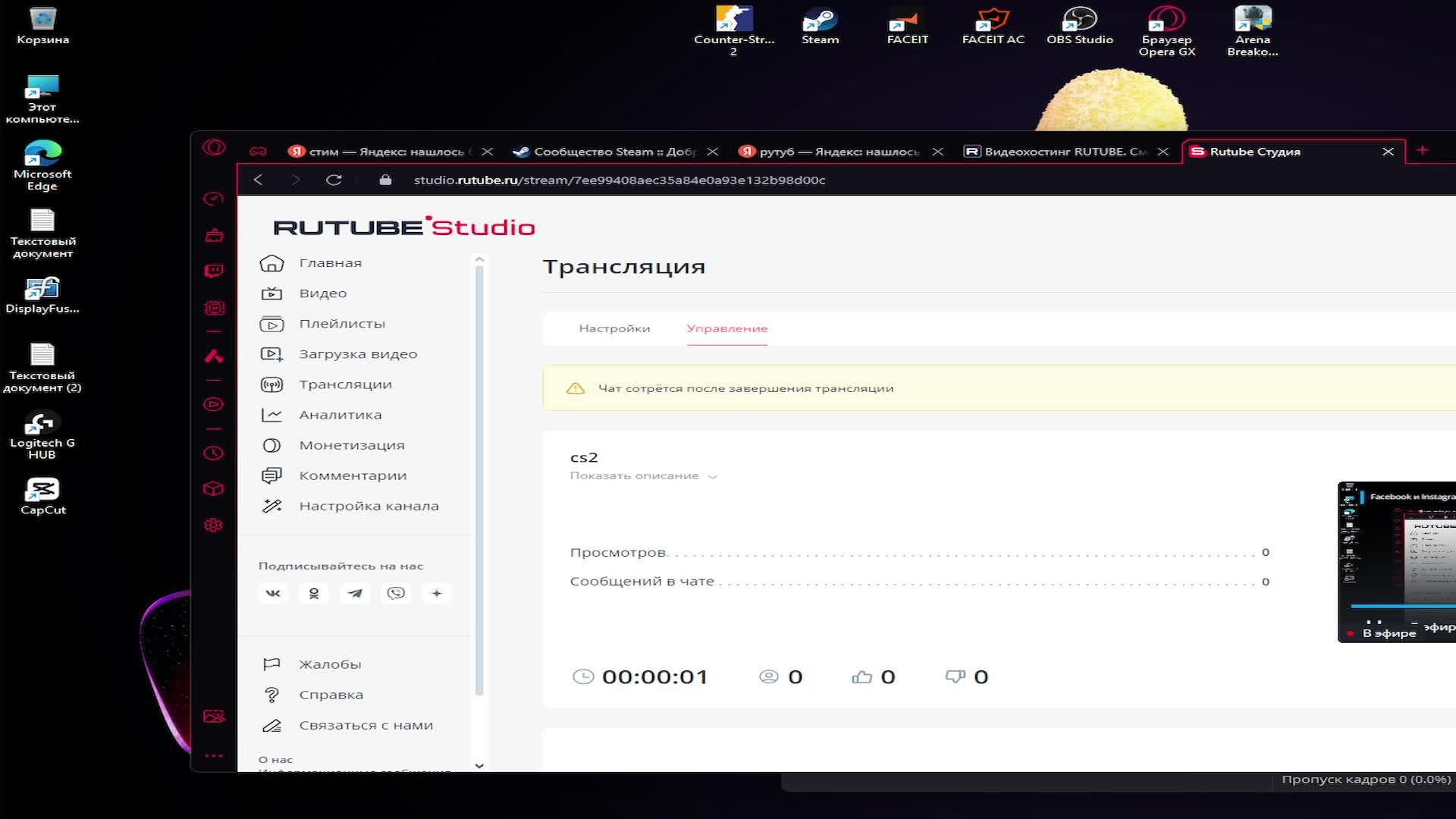This screenshot has width=1456, height=819.
Task: Click the thumbs-up likes icon
Action: pyautogui.click(x=861, y=676)
